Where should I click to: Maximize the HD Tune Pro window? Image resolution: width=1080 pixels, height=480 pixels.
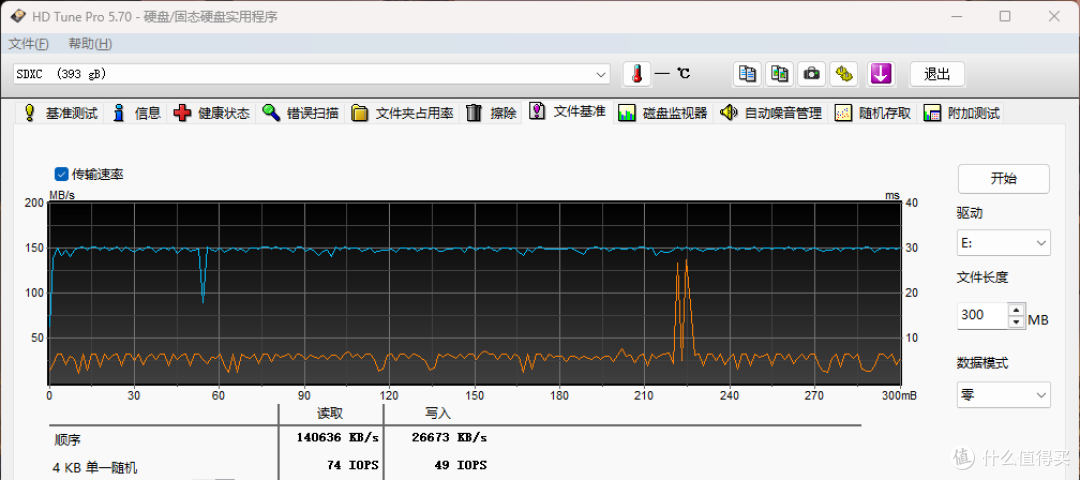pyautogui.click(x=1005, y=17)
